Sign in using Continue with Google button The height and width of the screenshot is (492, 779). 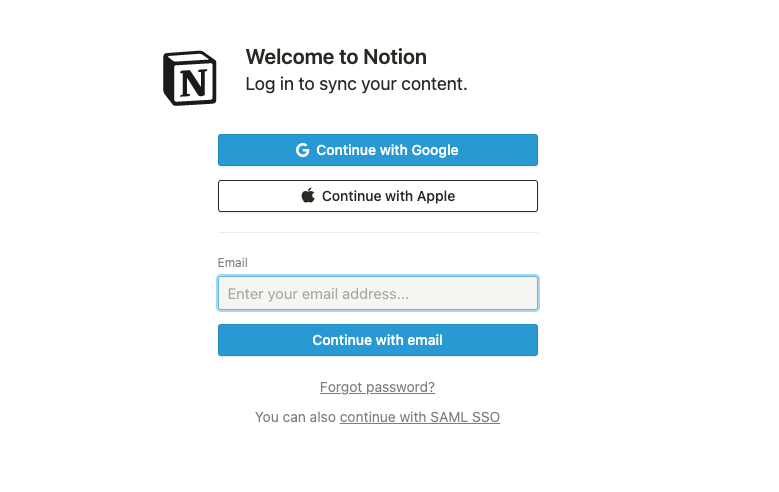(x=378, y=150)
